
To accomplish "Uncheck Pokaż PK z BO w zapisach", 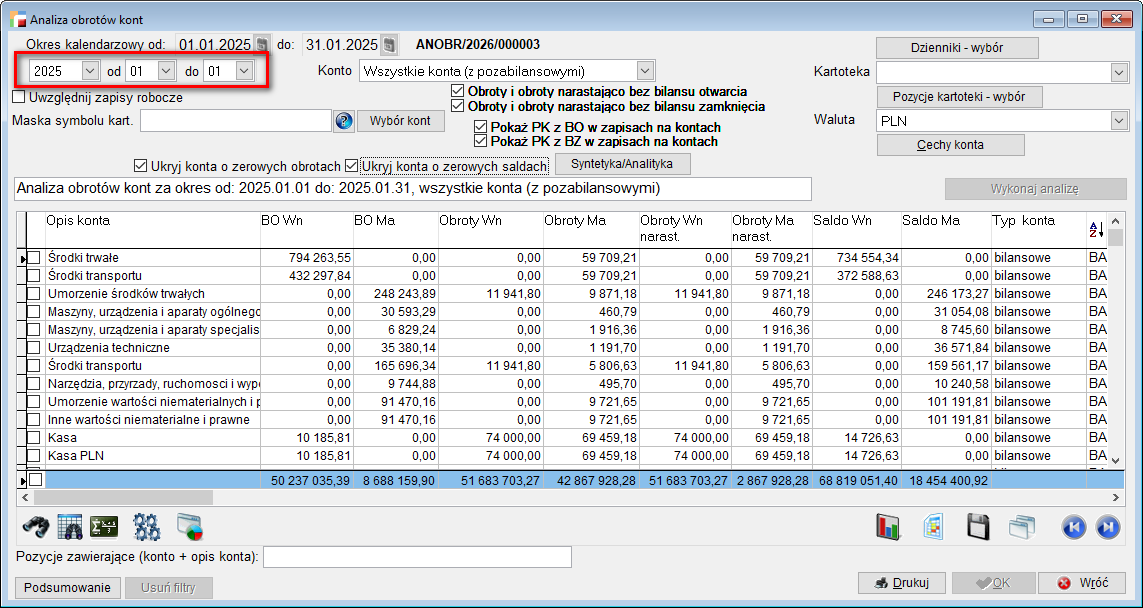I will 482,127.
